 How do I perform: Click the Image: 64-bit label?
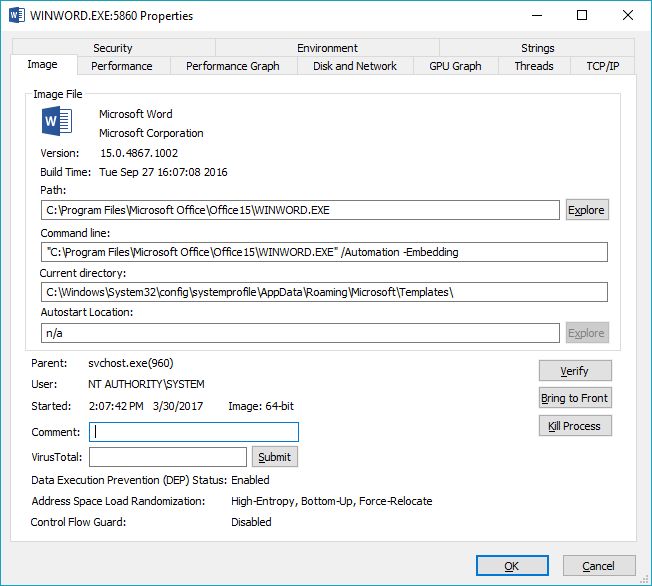click(261, 406)
